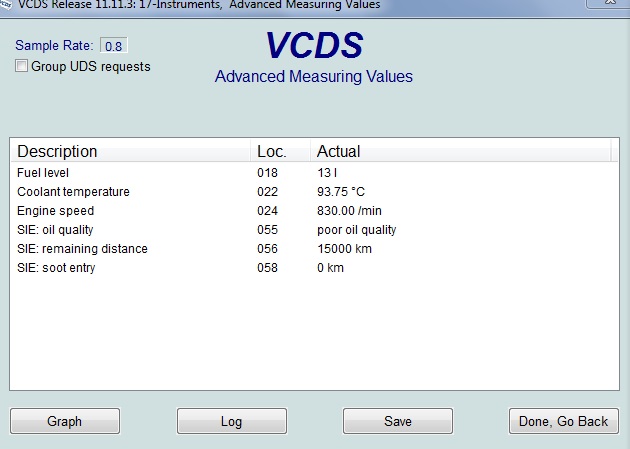The width and height of the screenshot is (630, 449).
Task: Click the VCDS window title icon
Action: pyautogui.click(x=6, y=4)
